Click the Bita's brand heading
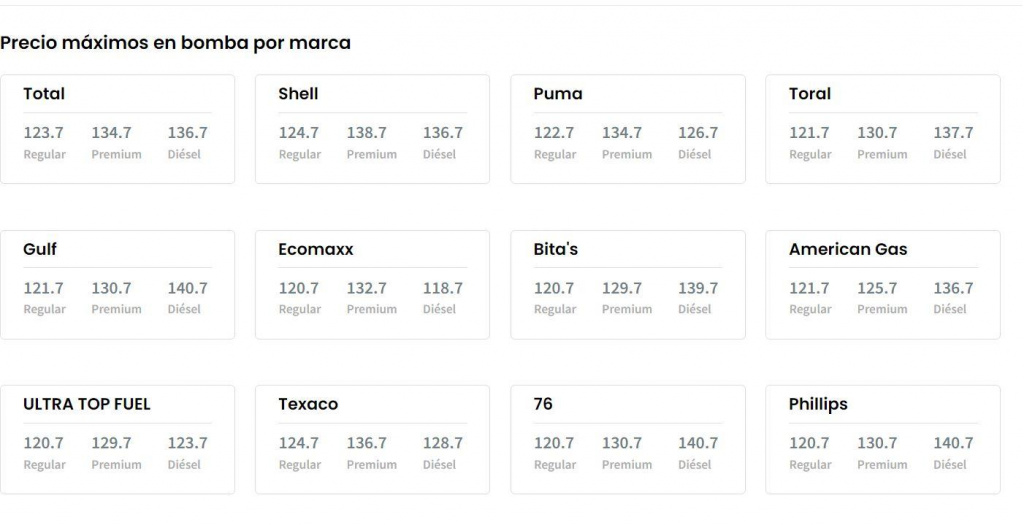Screen dimensions: 1024x525 coord(556,249)
